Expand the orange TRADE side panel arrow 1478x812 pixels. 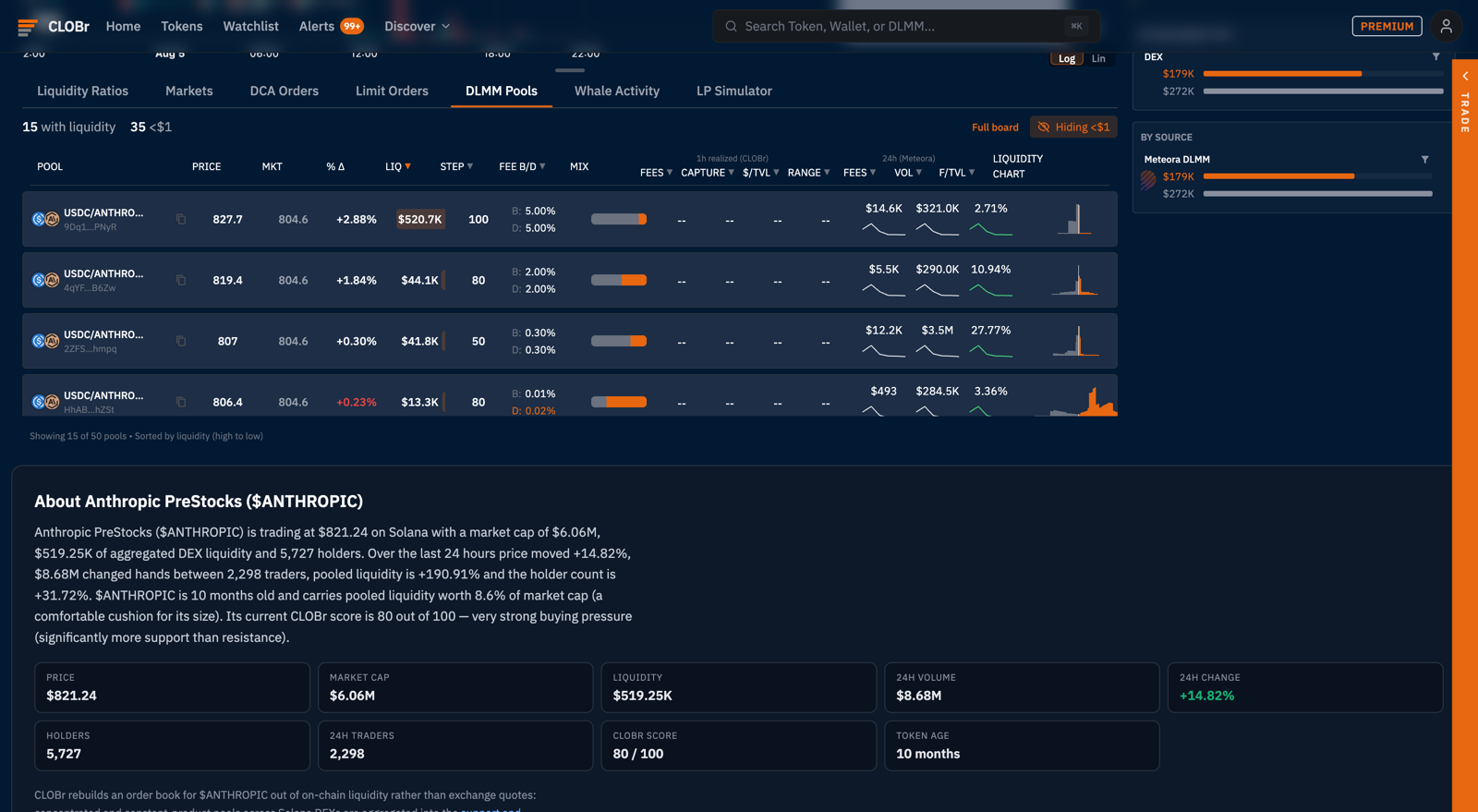pyautogui.click(x=1465, y=76)
